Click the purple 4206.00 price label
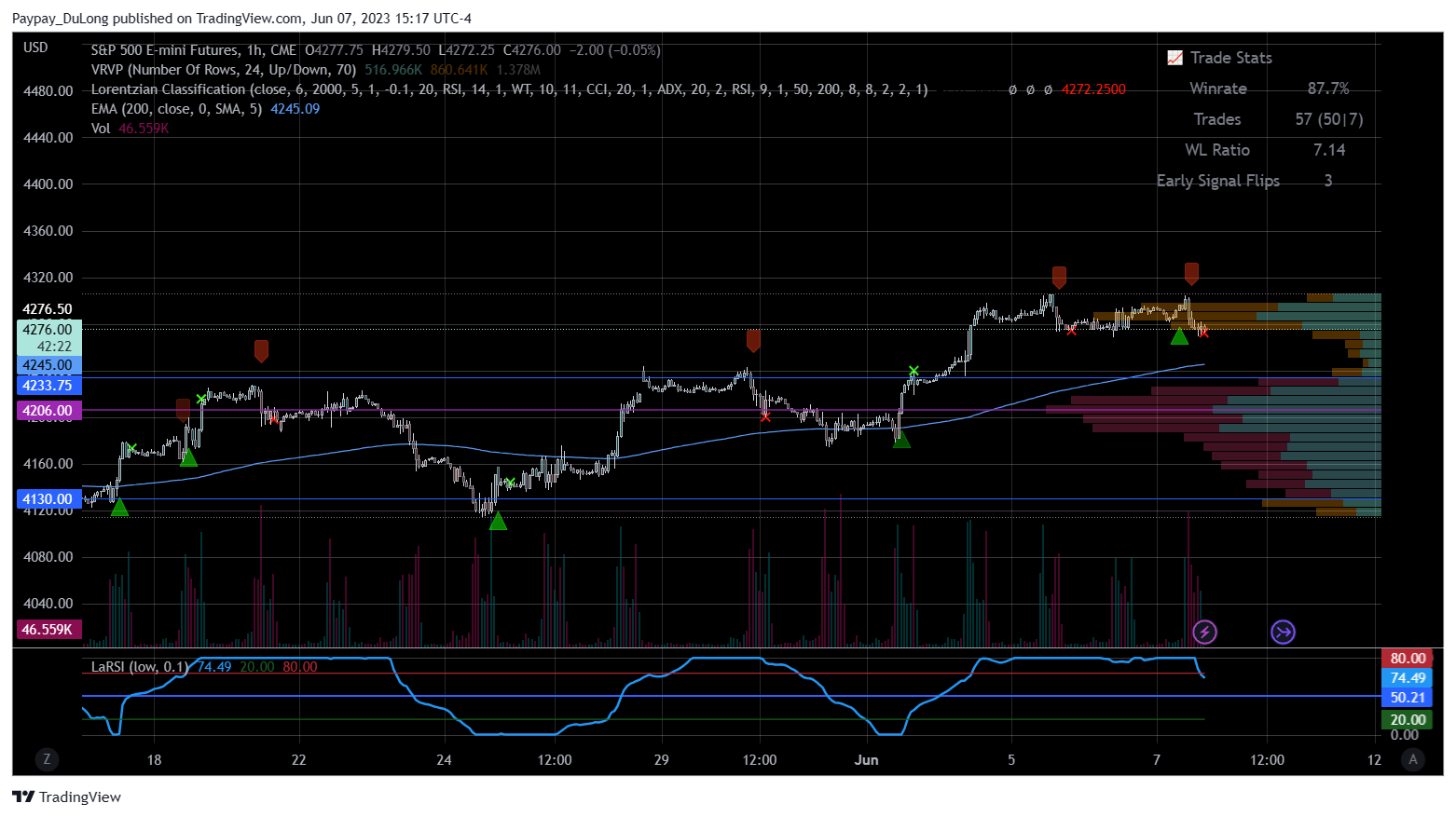The height and width of the screenshot is (817, 1456). click(48, 411)
